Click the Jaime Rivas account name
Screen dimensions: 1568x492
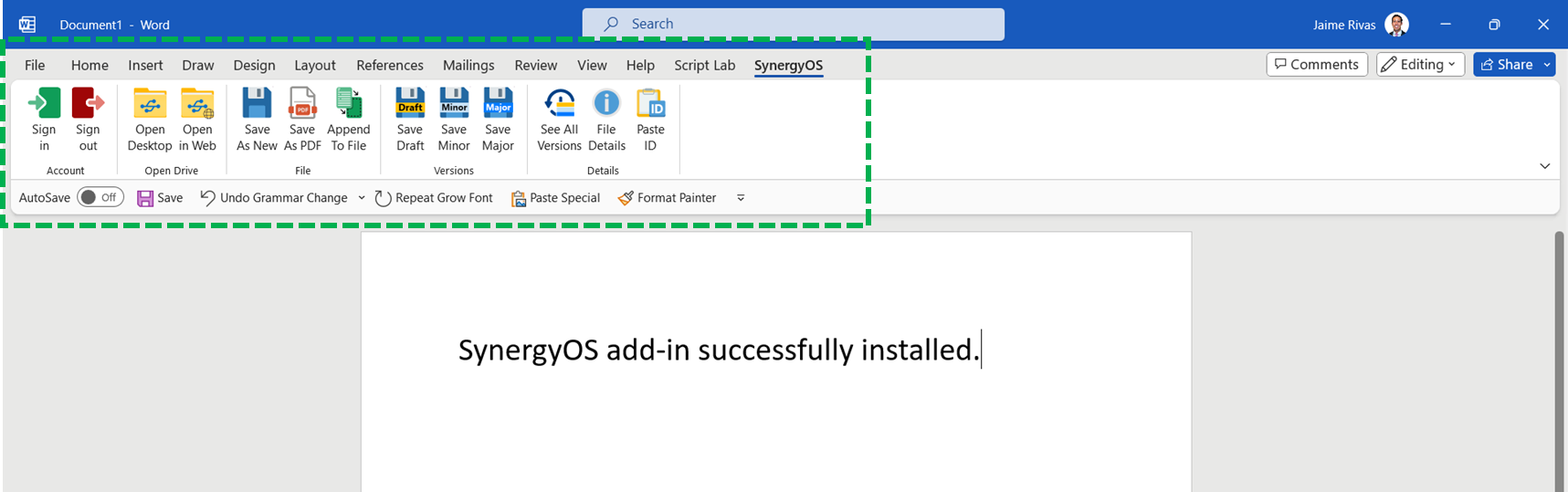[x=1344, y=25]
